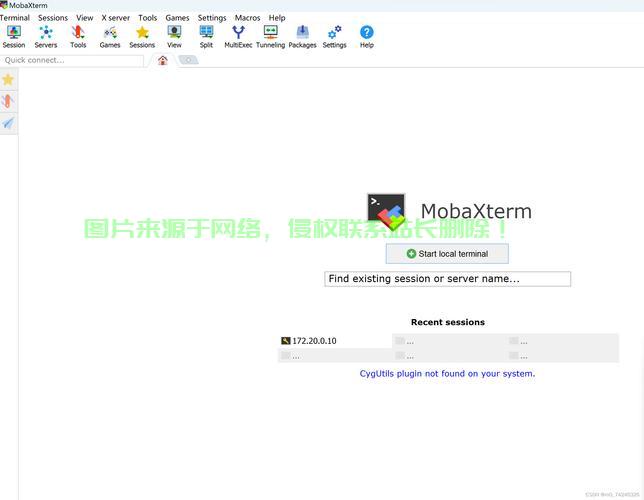
Task: Open the Terminal menu
Action: pyautogui.click(x=15, y=18)
